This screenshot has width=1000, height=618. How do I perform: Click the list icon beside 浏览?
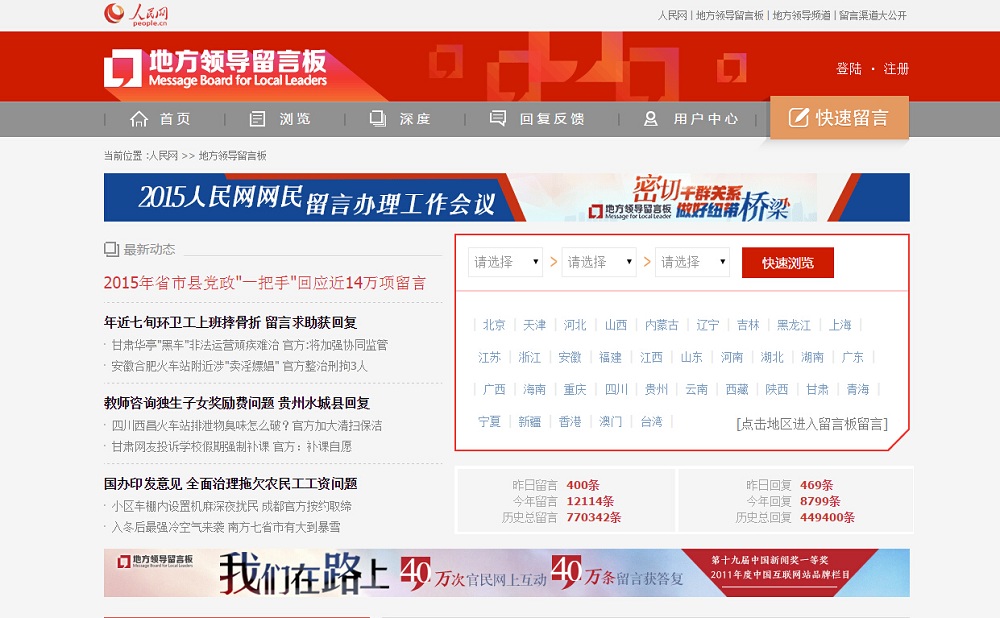click(257, 119)
